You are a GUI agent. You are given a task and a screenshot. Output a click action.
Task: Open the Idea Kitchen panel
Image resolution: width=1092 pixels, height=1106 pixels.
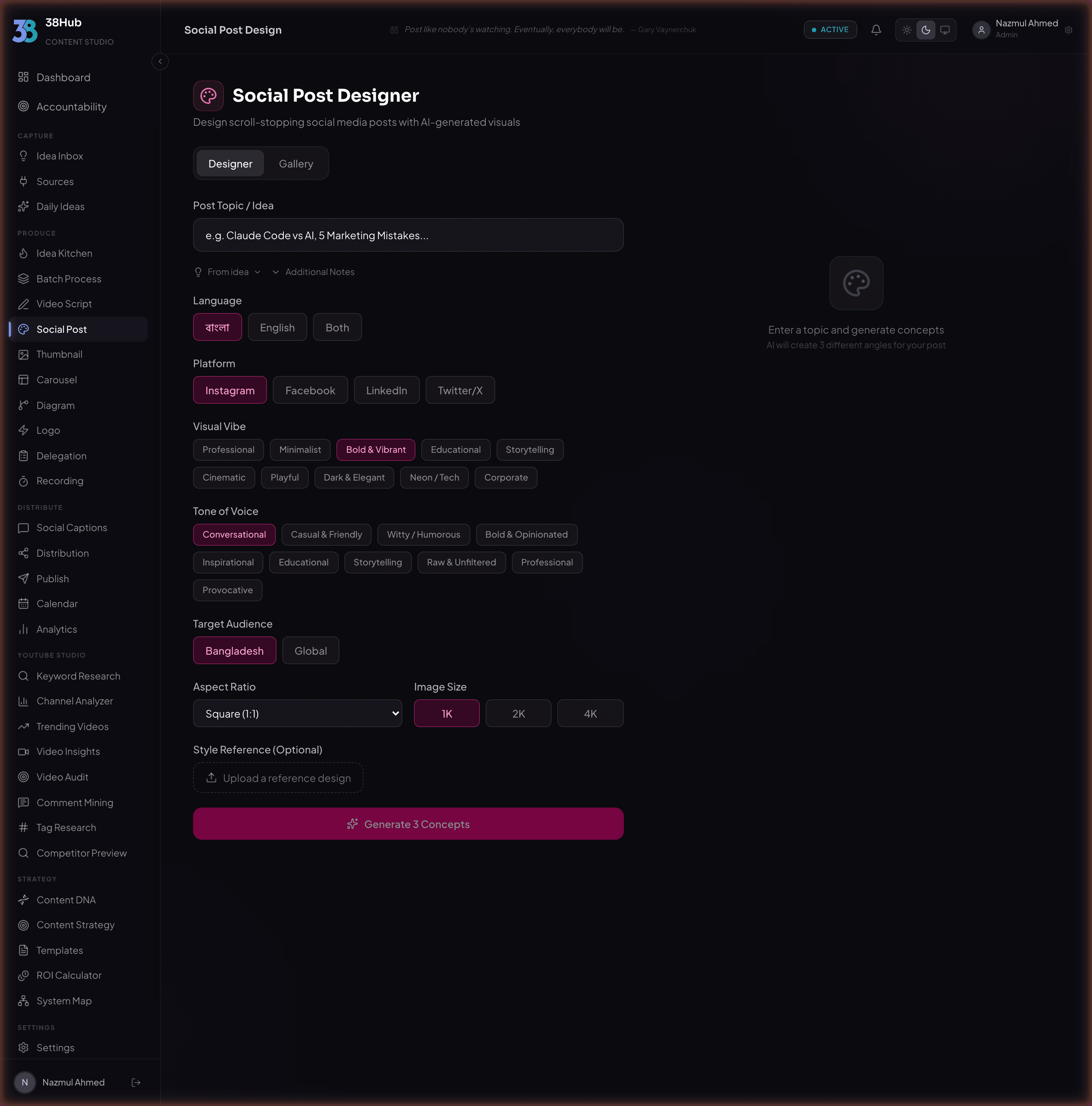tap(64, 253)
